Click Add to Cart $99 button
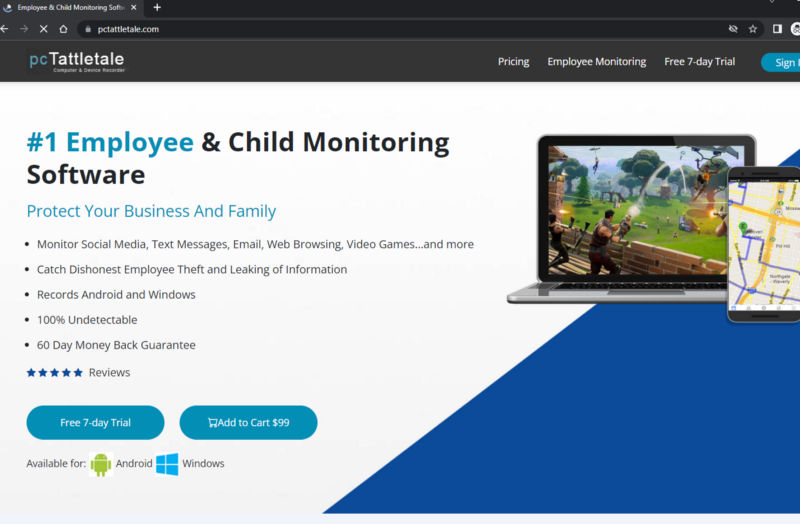800x524 pixels. click(248, 422)
